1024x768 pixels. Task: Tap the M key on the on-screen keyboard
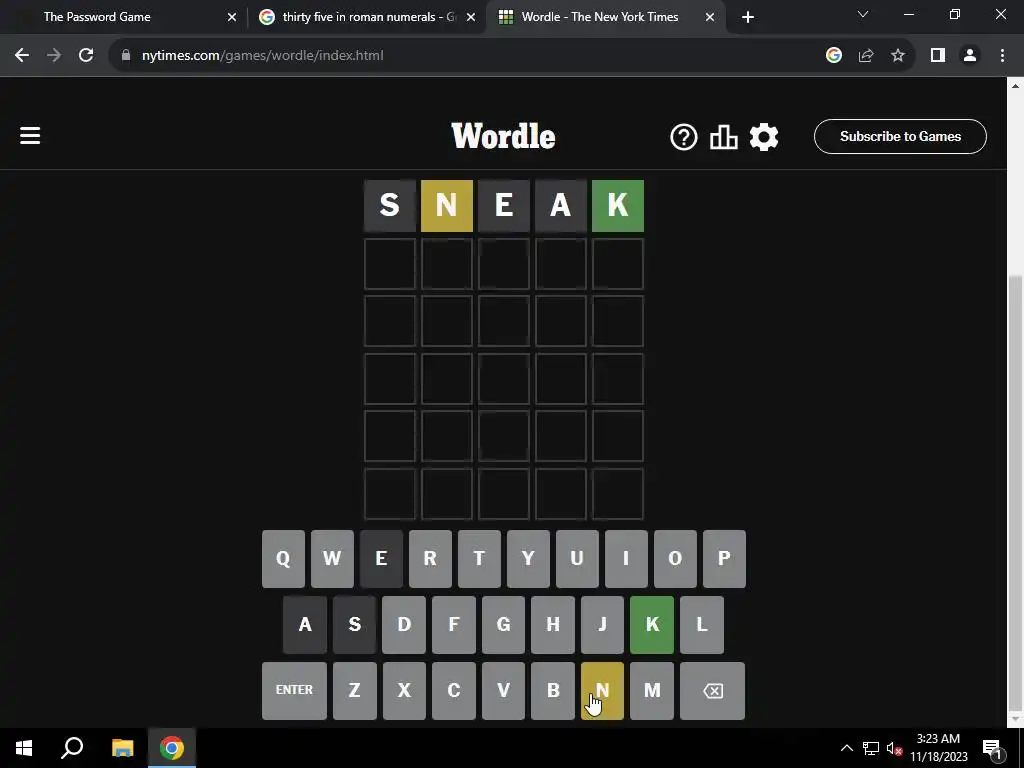(x=652, y=691)
